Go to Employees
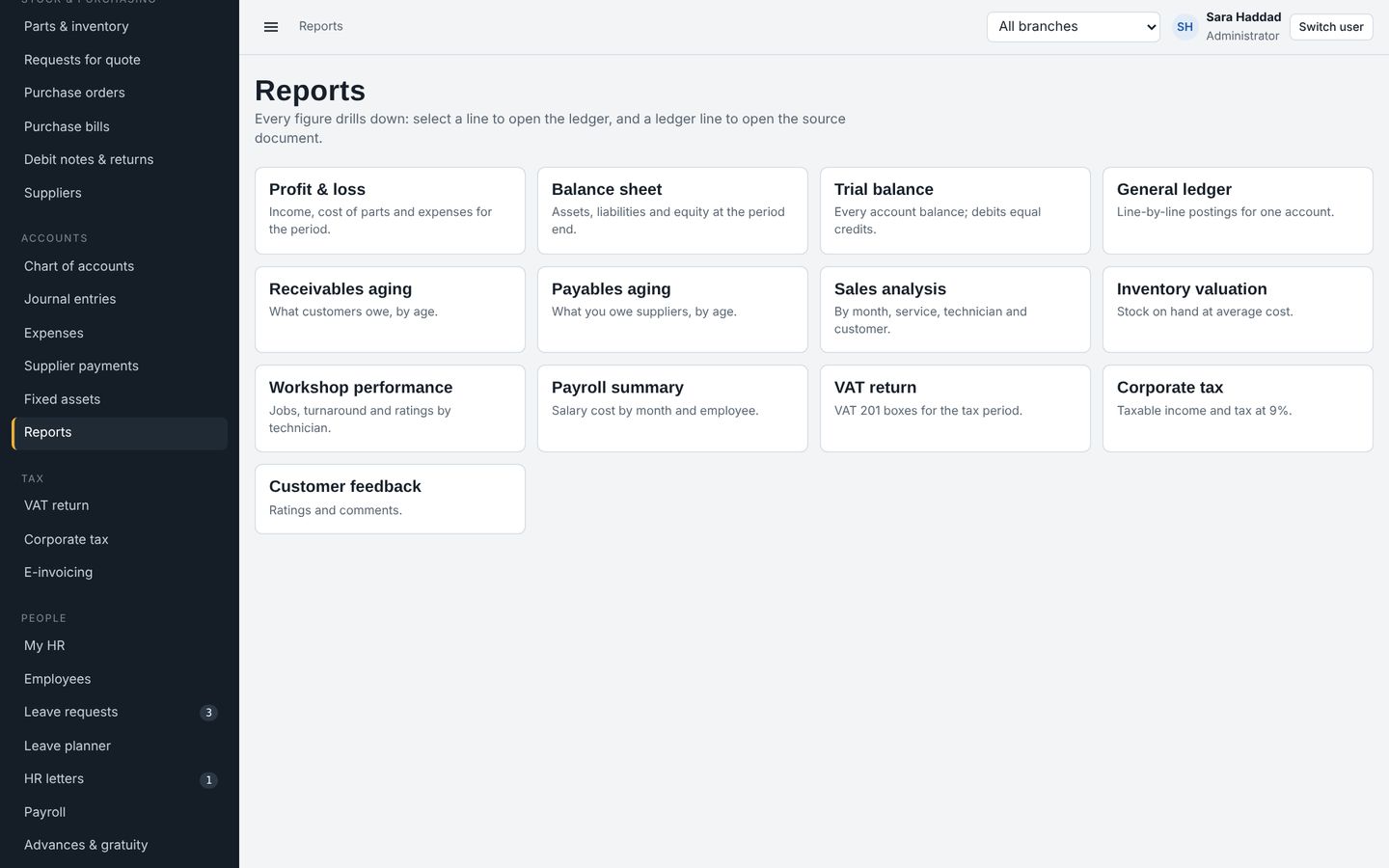This screenshot has width=1389, height=868. (x=120, y=679)
